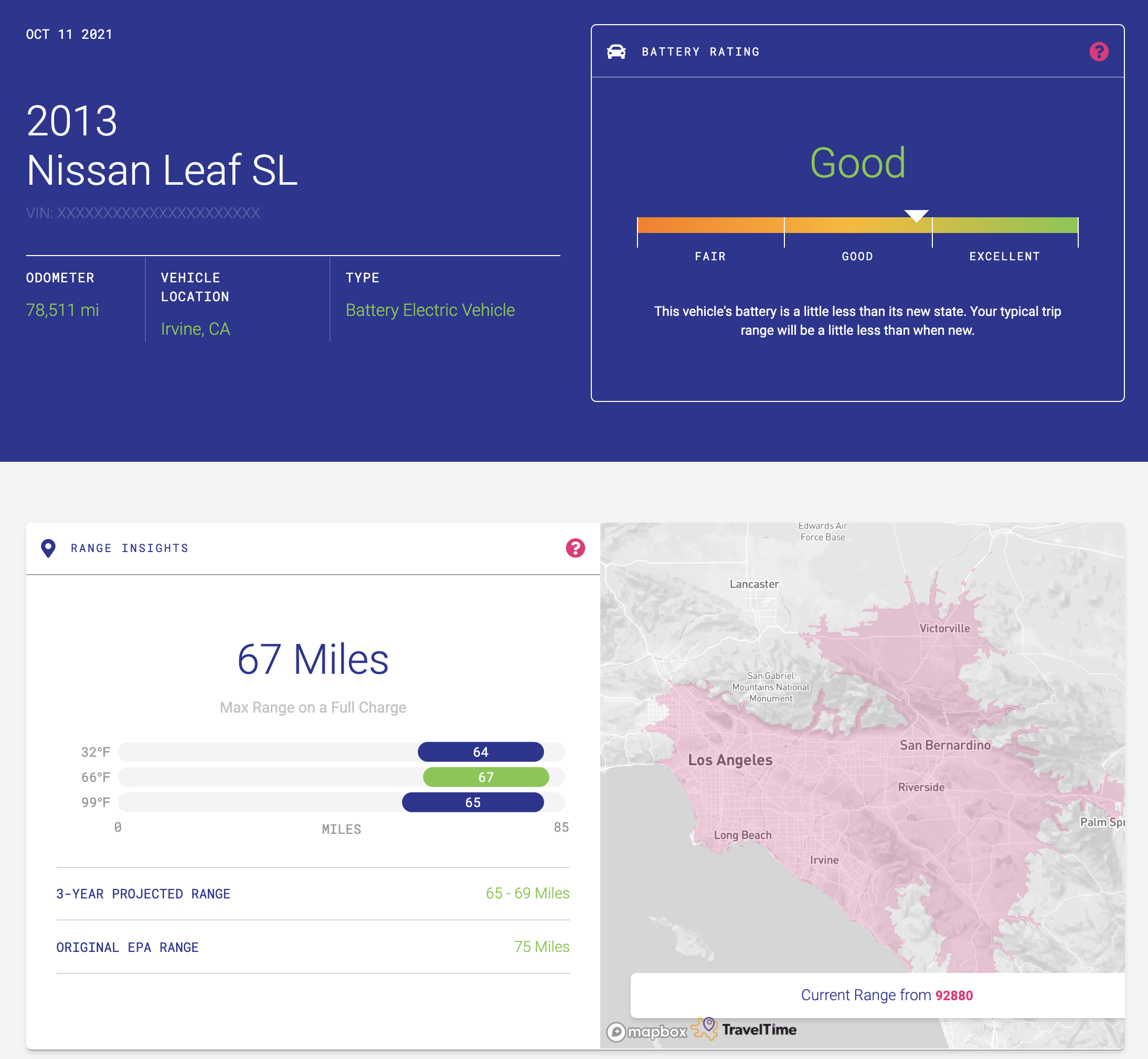1148x1059 pixels.
Task: Click the masked VIN text
Action: 143,213
